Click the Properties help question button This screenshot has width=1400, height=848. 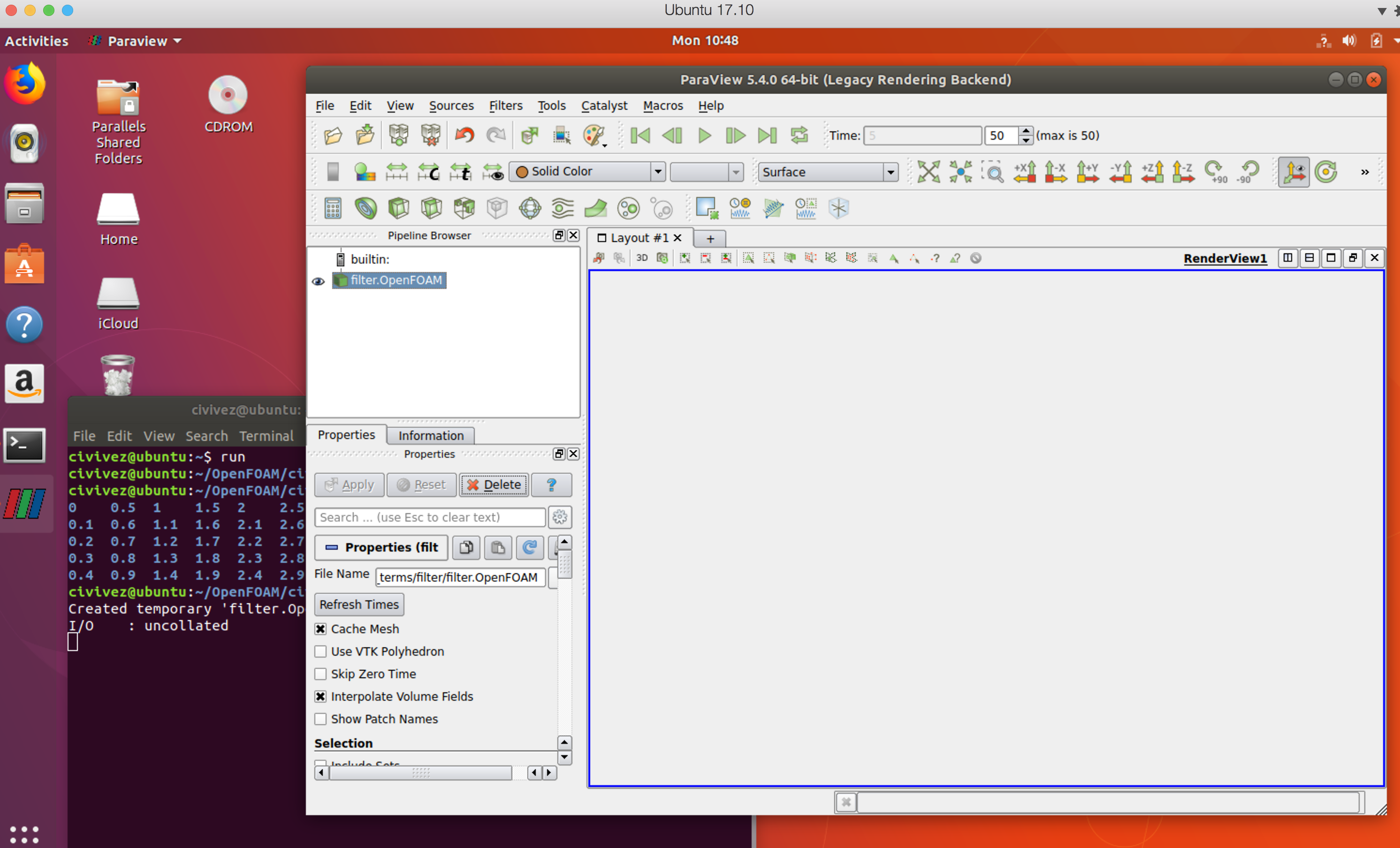551,485
